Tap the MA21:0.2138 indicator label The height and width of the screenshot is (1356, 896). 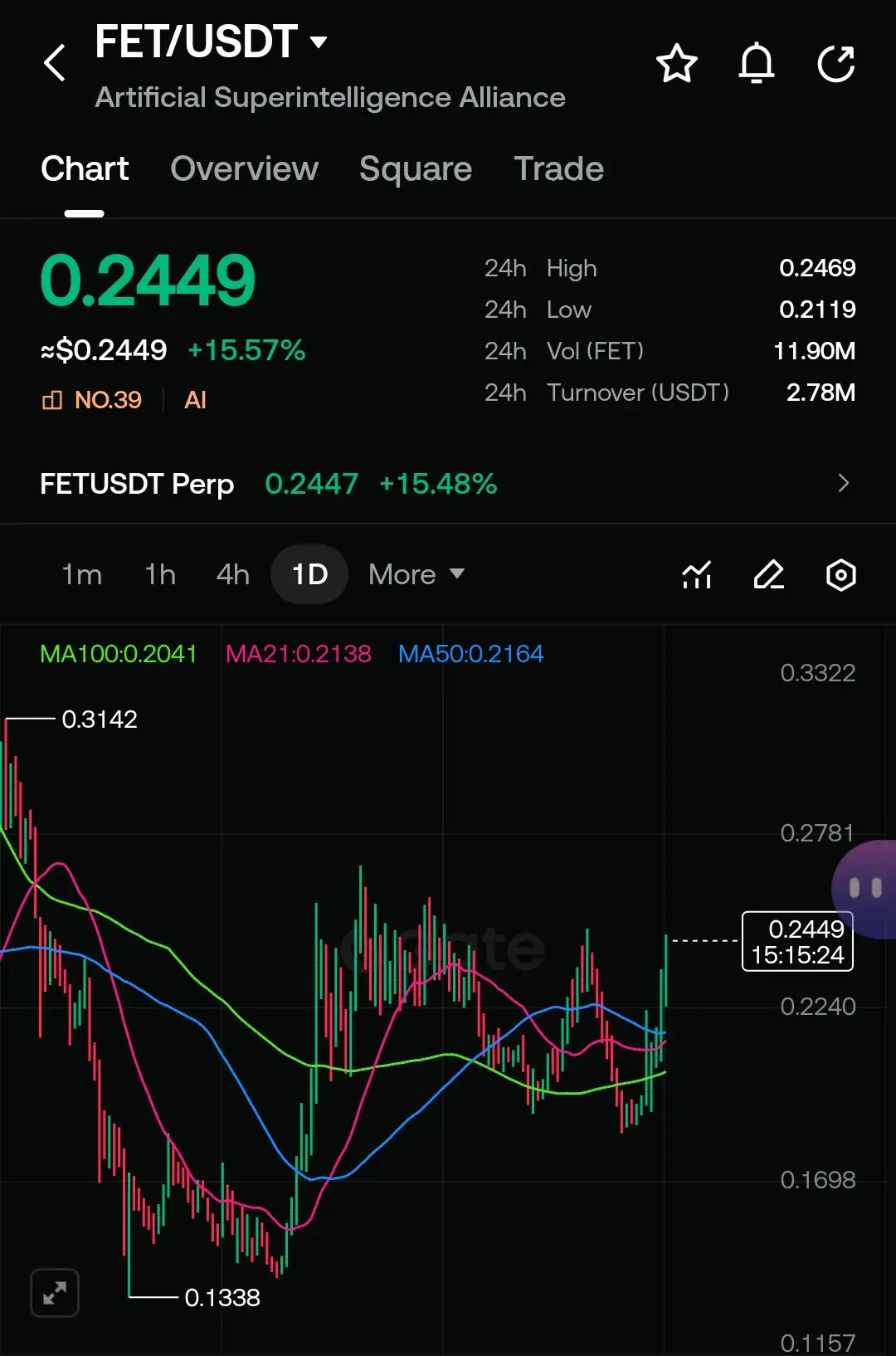[299, 654]
